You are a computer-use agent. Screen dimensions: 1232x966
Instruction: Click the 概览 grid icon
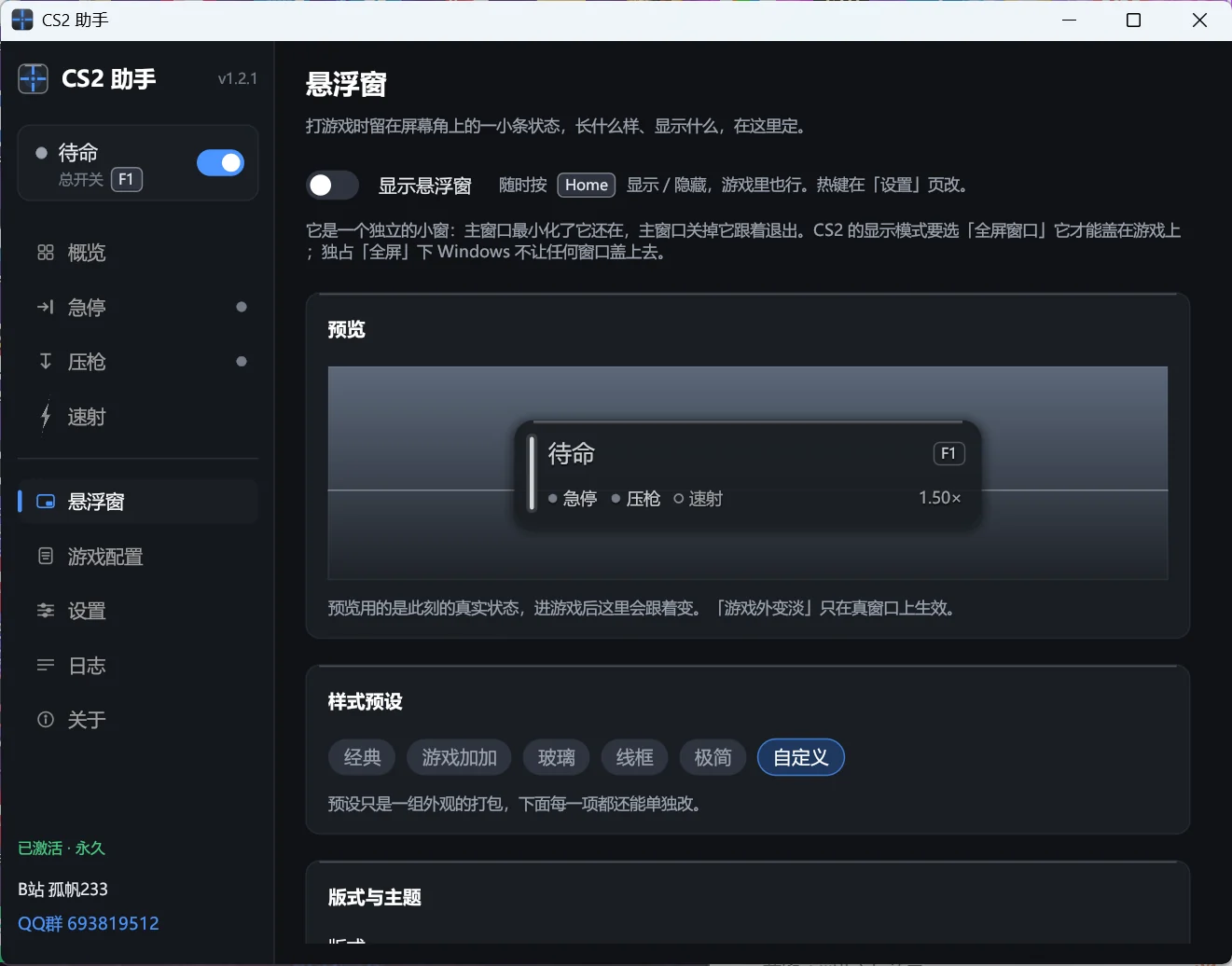[45, 253]
